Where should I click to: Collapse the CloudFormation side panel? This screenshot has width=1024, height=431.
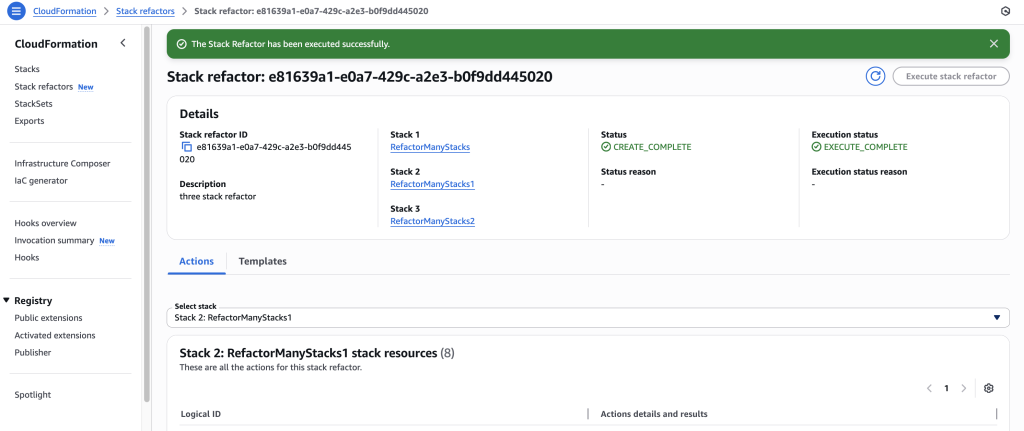coord(123,43)
